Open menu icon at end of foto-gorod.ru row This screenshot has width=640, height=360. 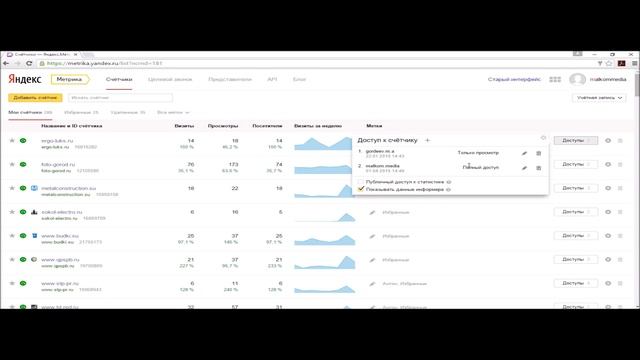coord(620,164)
